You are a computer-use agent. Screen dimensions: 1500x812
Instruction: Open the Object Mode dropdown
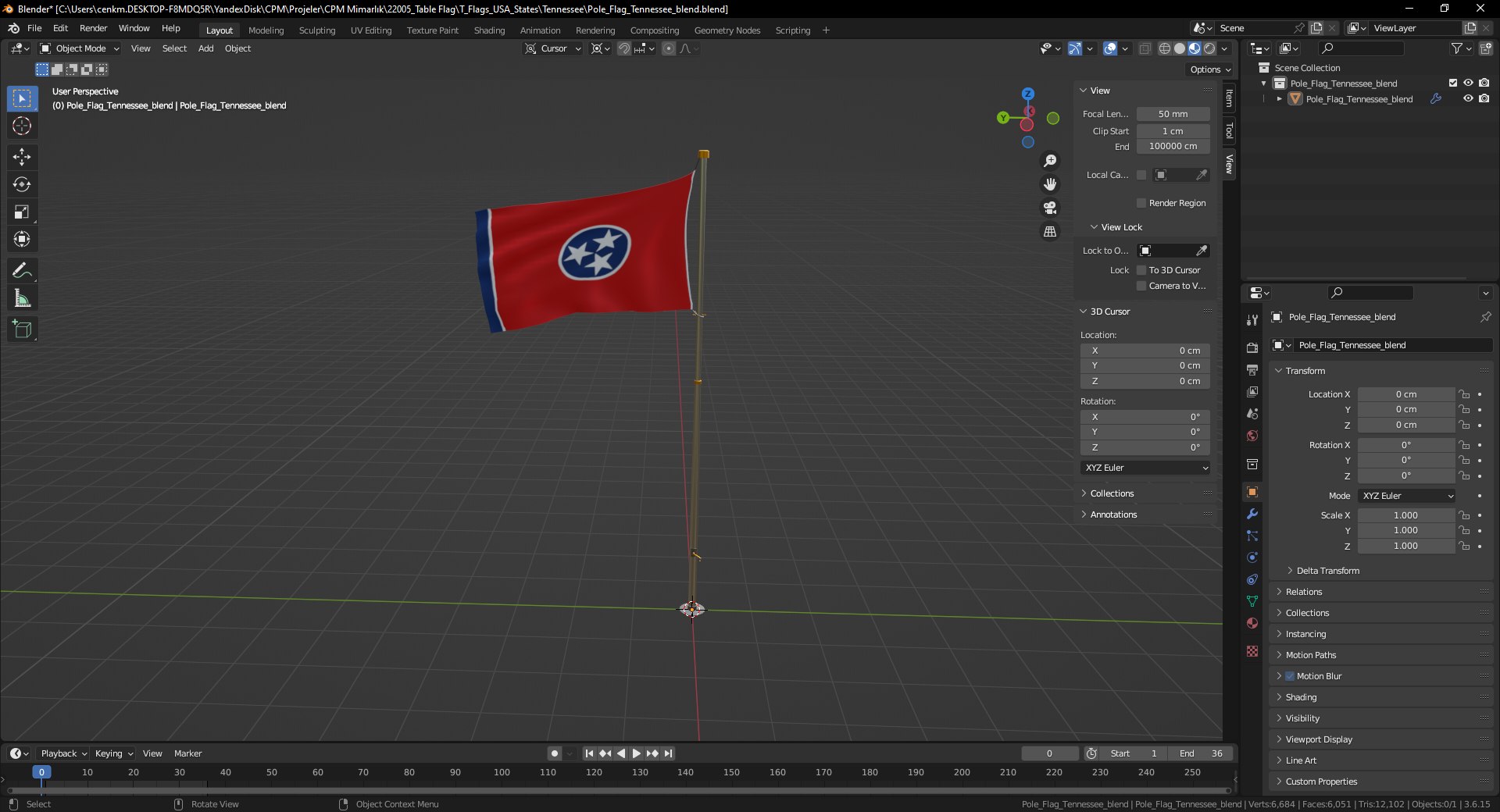pyautogui.click(x=80, y=48)
